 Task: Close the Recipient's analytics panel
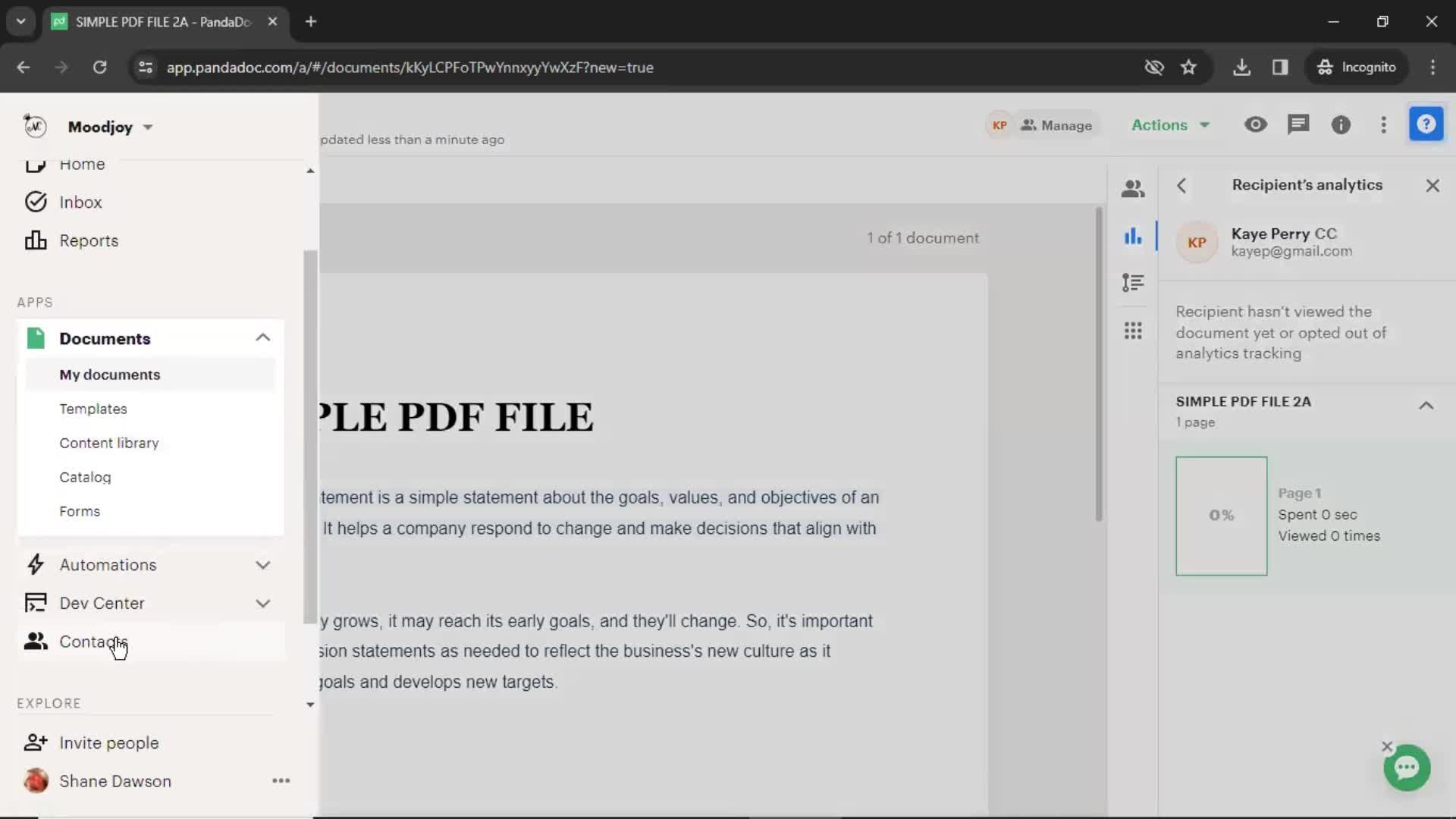coord(1433,185)
